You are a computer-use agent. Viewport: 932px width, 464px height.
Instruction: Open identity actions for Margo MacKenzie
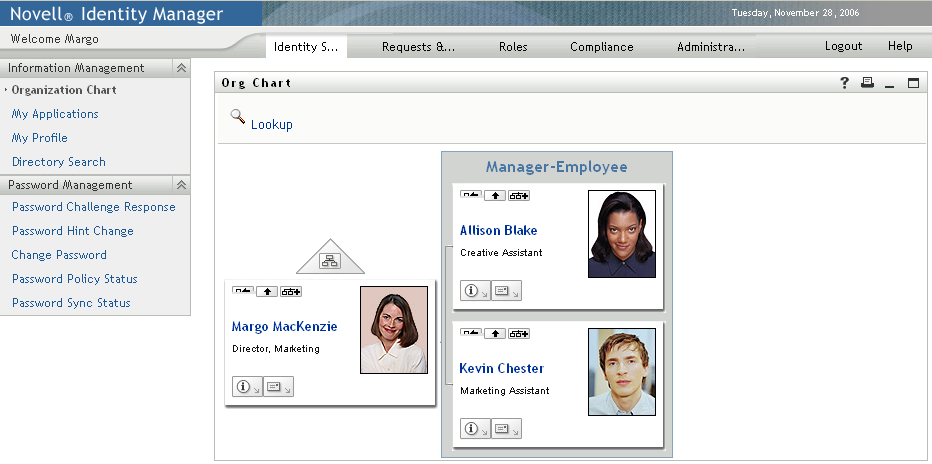pos(247,387)
